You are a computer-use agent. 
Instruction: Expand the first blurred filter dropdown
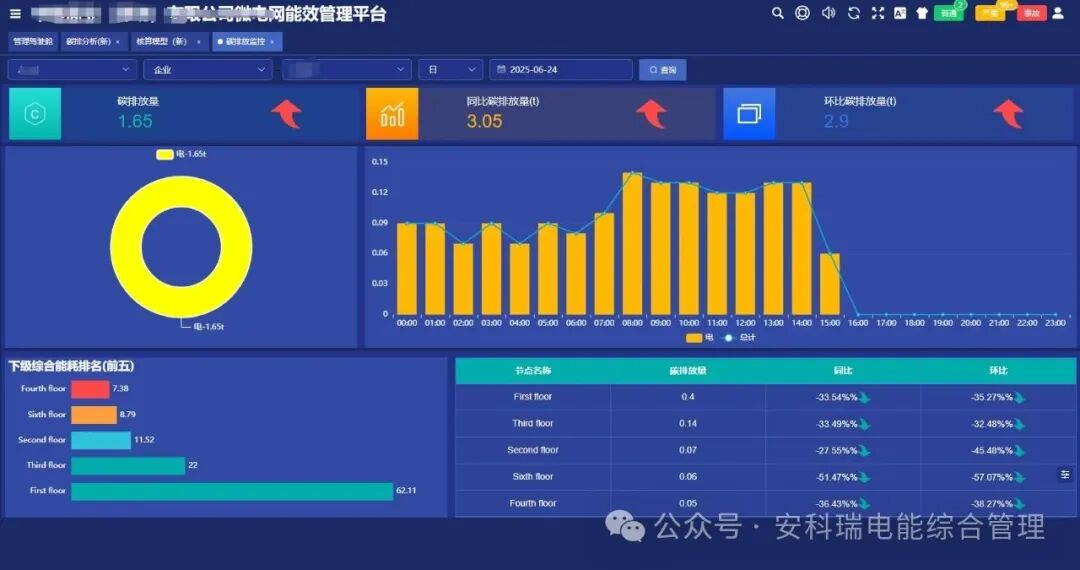[72, 70]
